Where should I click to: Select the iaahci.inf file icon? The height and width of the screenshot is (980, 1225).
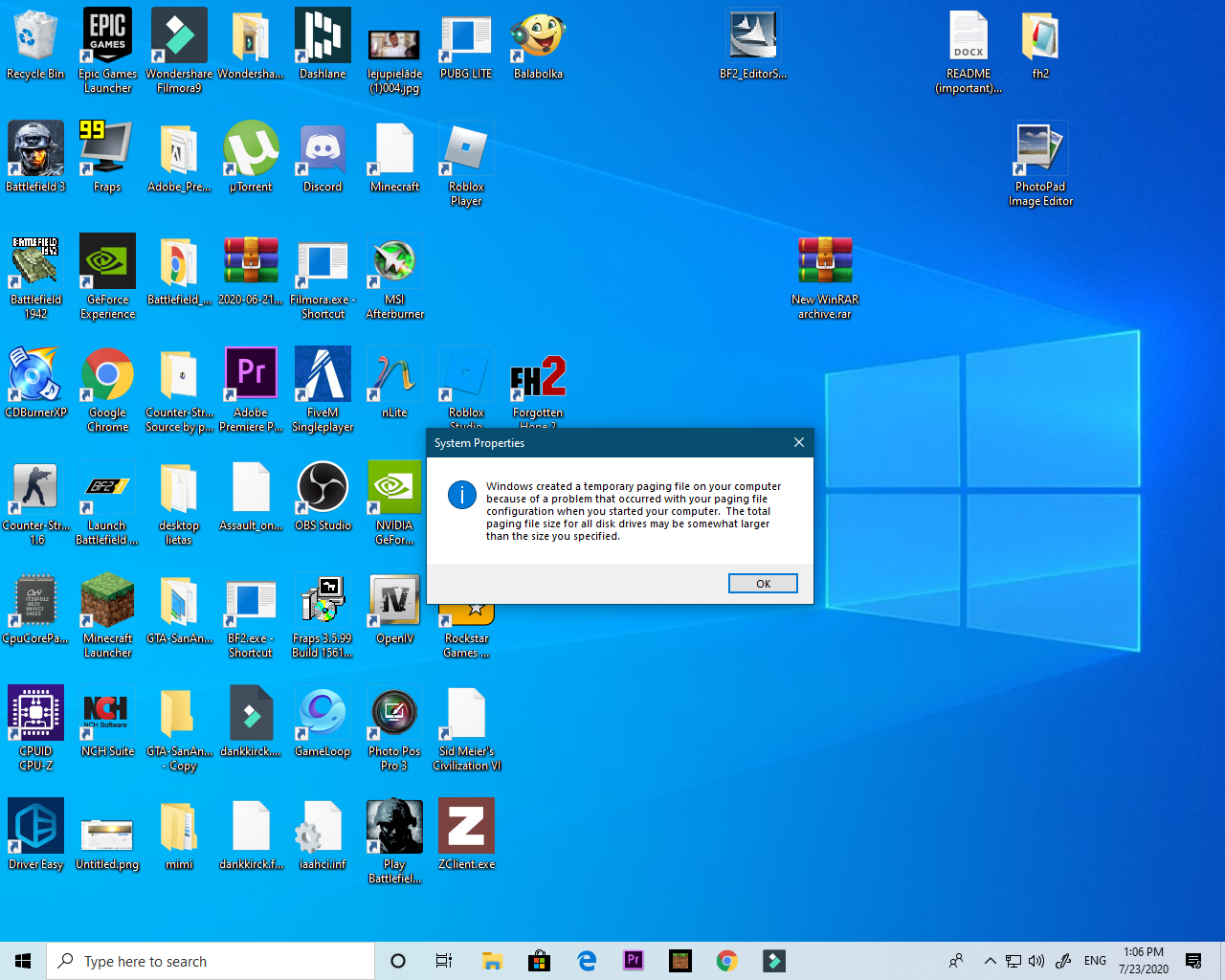coord(323,835)
